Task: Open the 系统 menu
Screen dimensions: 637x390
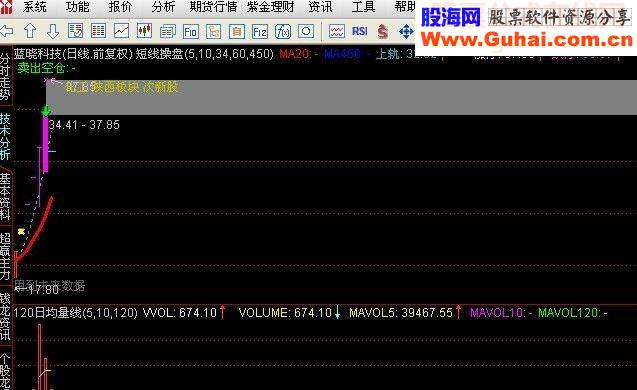Action: tap(35, 6)
